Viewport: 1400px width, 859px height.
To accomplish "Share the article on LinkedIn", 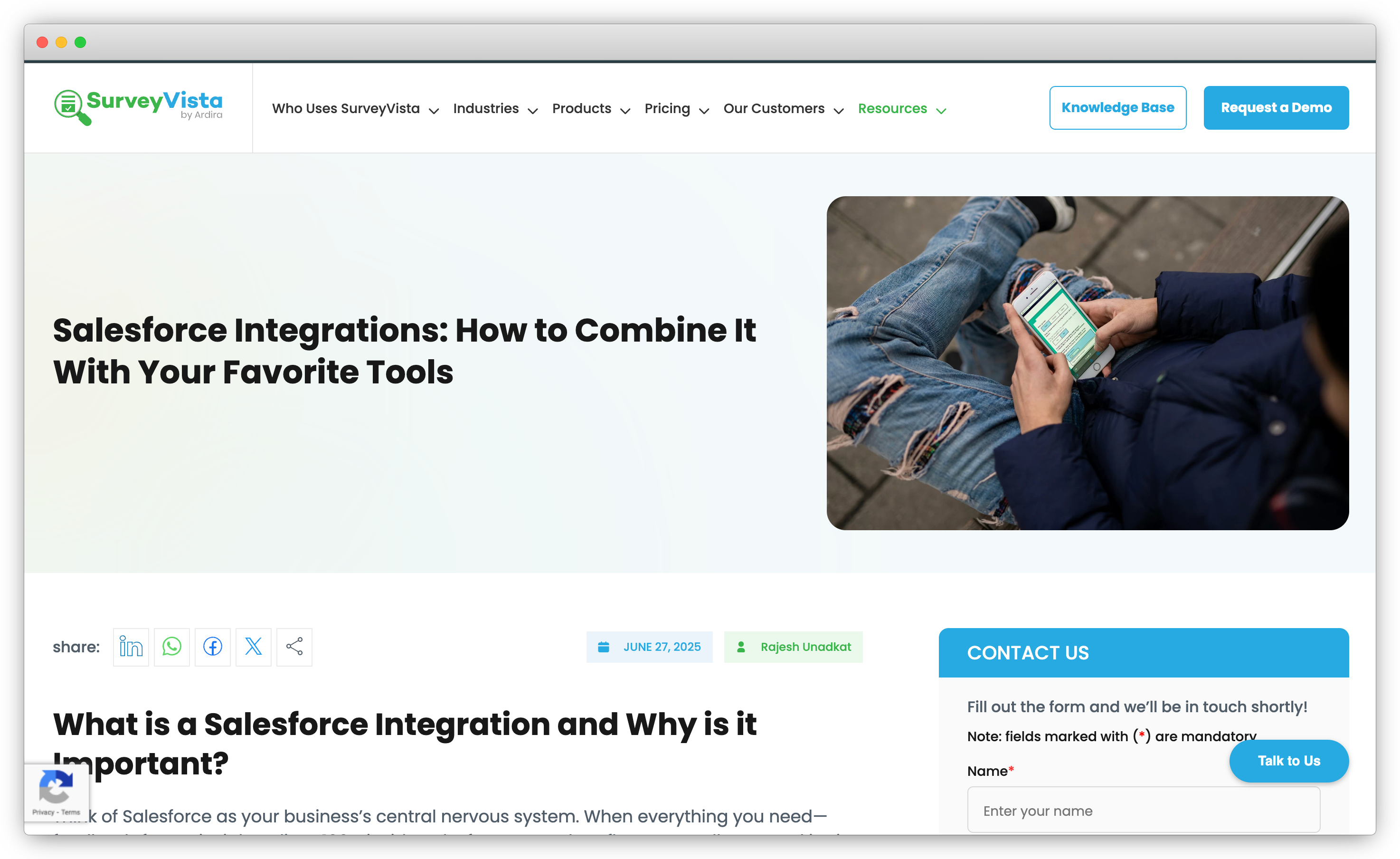I will click(x=131, y=647).
